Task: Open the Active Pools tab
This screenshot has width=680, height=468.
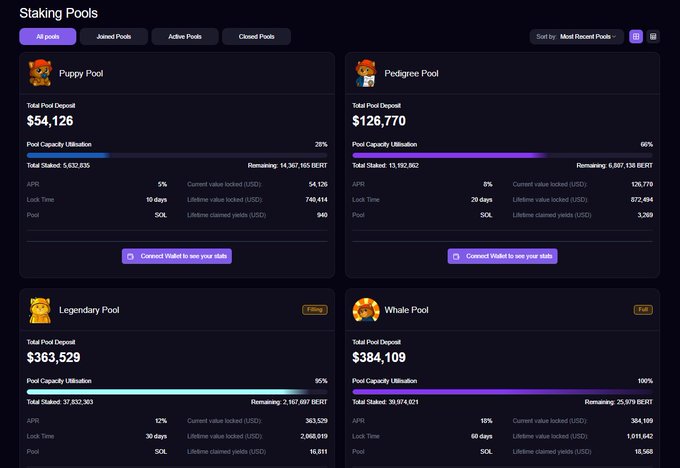Action: point(185,36)
